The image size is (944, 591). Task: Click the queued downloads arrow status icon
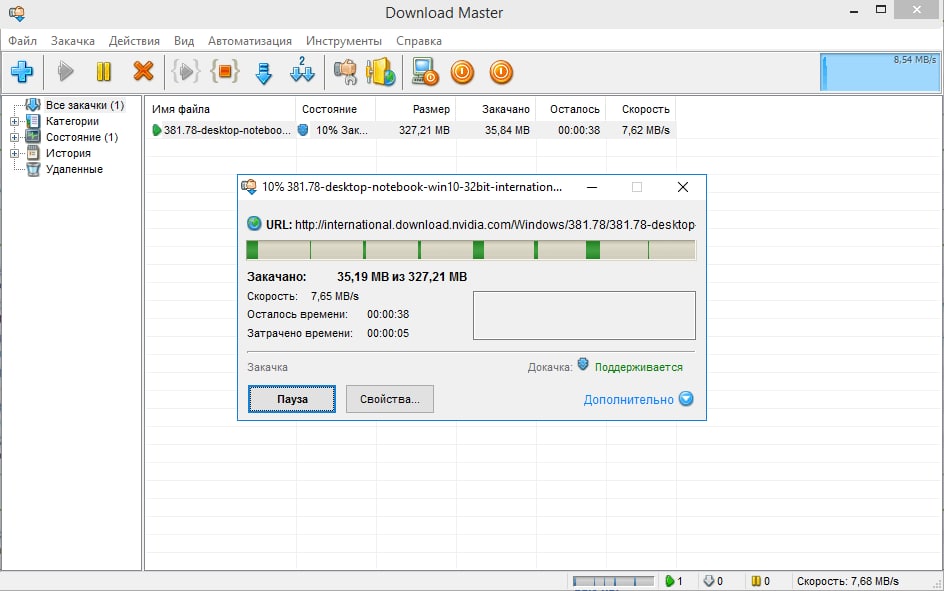pos(709,581)
